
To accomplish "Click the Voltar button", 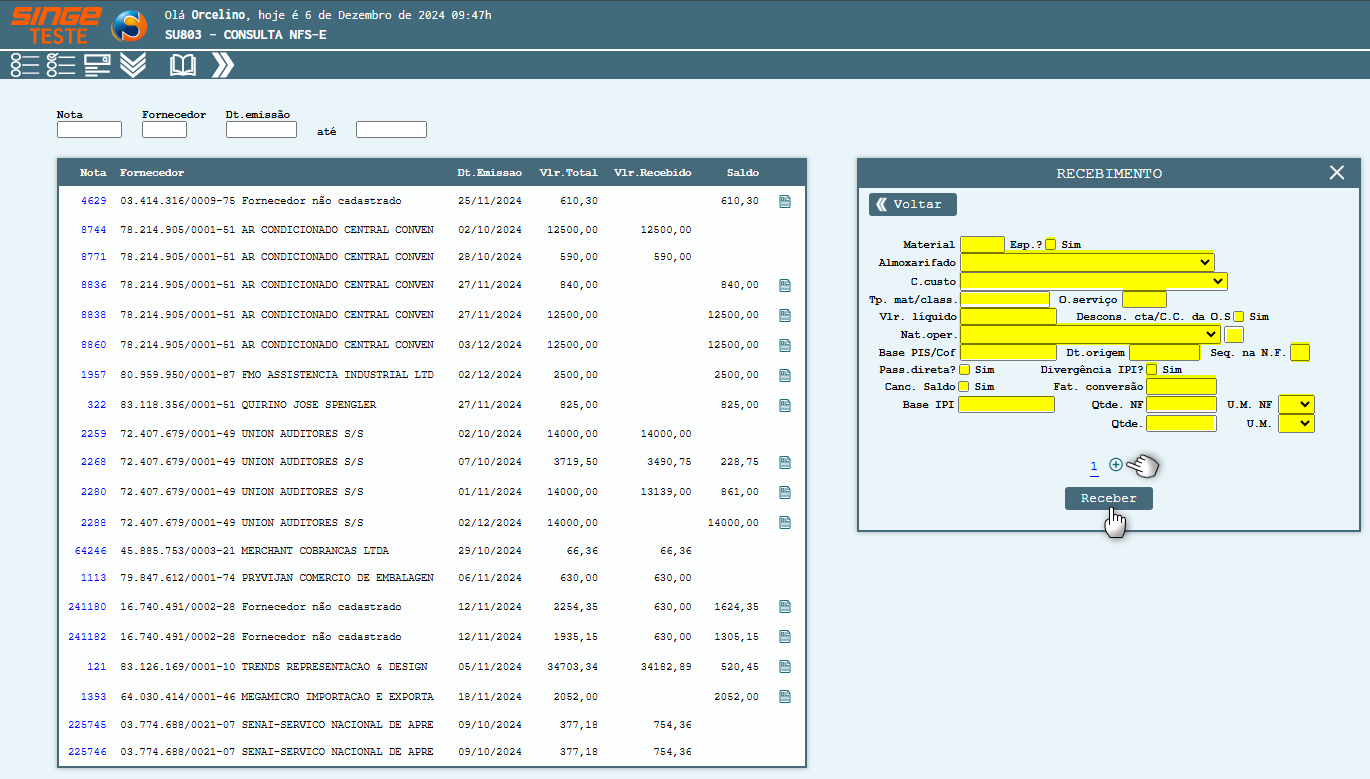I will [912, 204].
